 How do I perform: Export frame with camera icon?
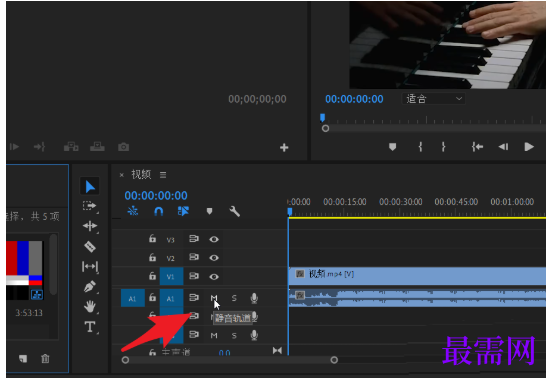(123, 147)
